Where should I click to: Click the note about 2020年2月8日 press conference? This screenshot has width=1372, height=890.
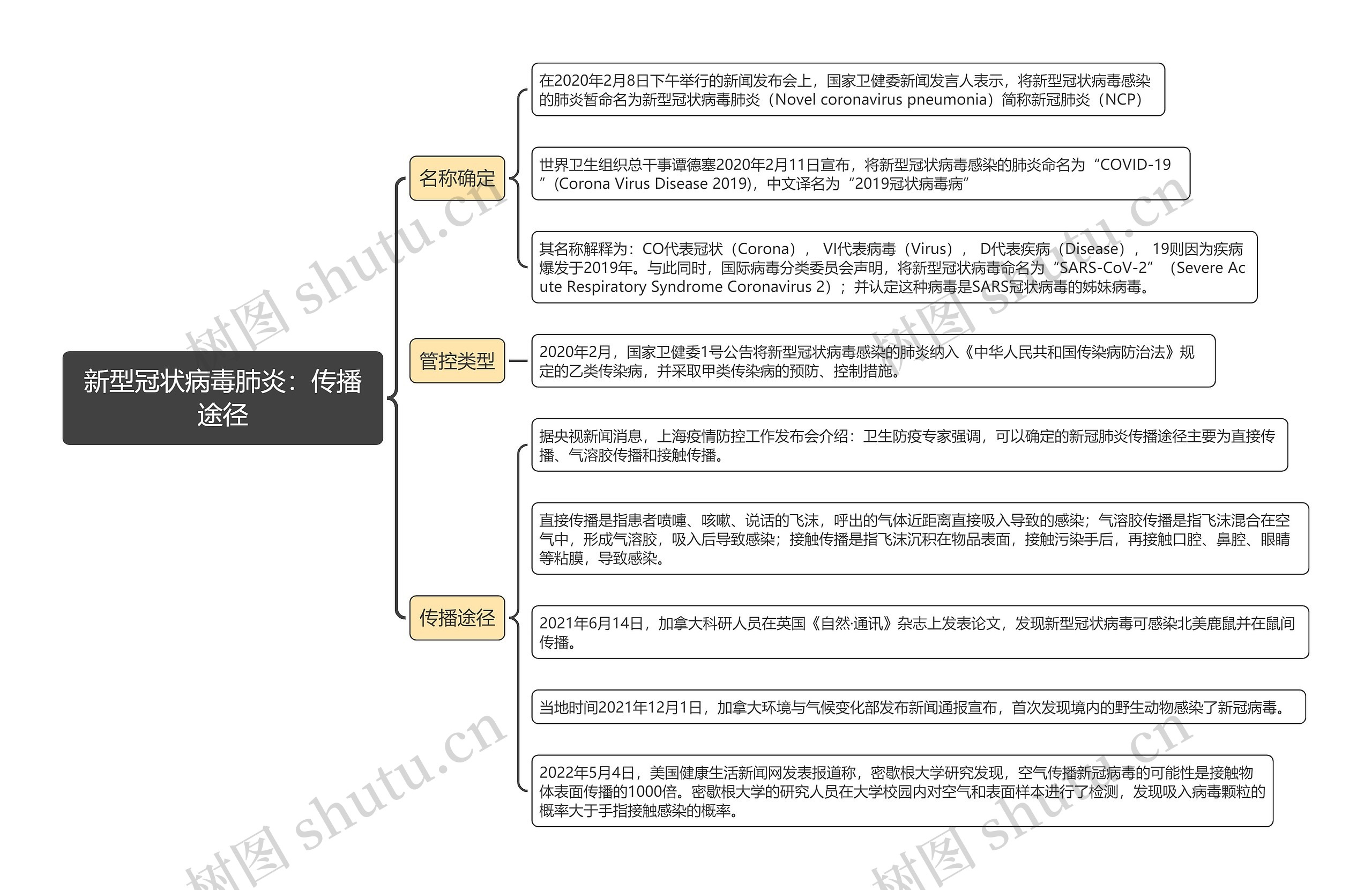(848, 90)
